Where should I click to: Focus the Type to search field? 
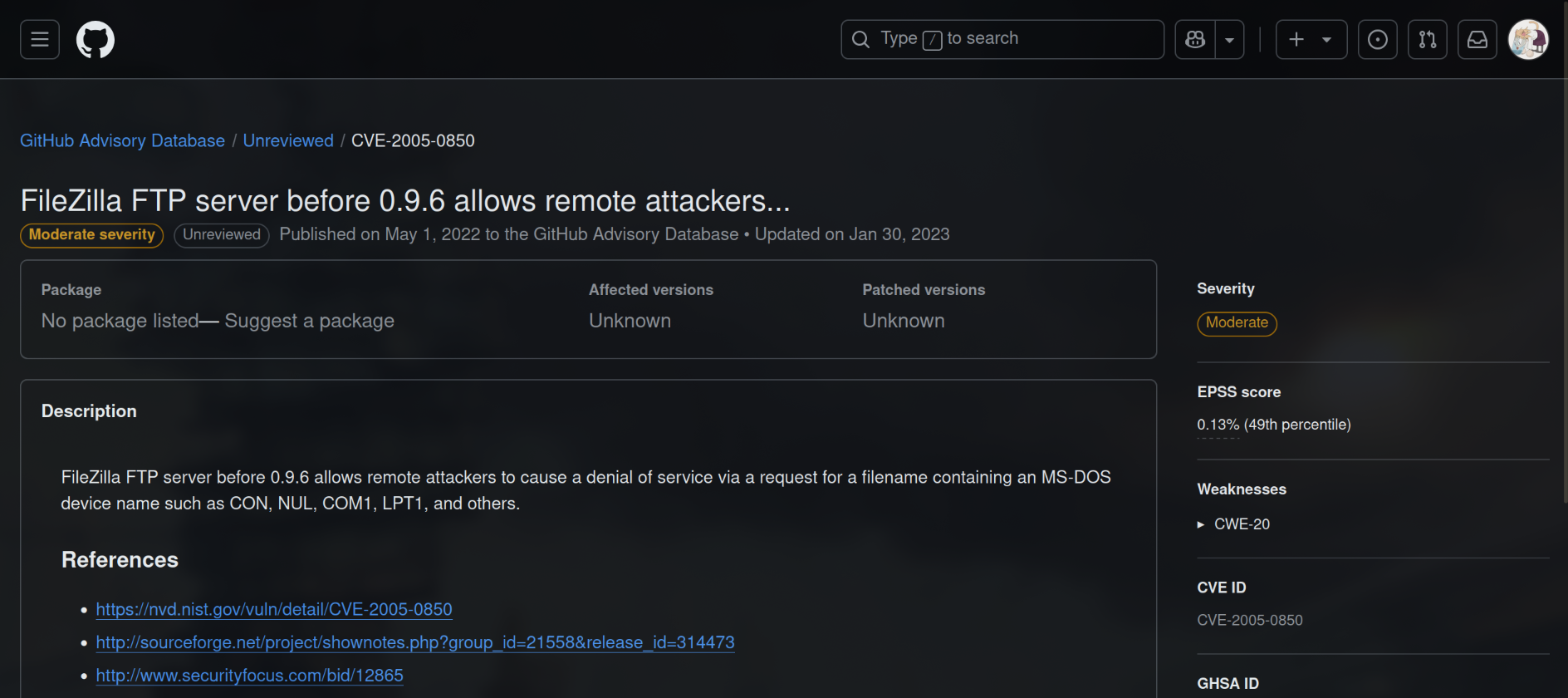click(1002, 40)
